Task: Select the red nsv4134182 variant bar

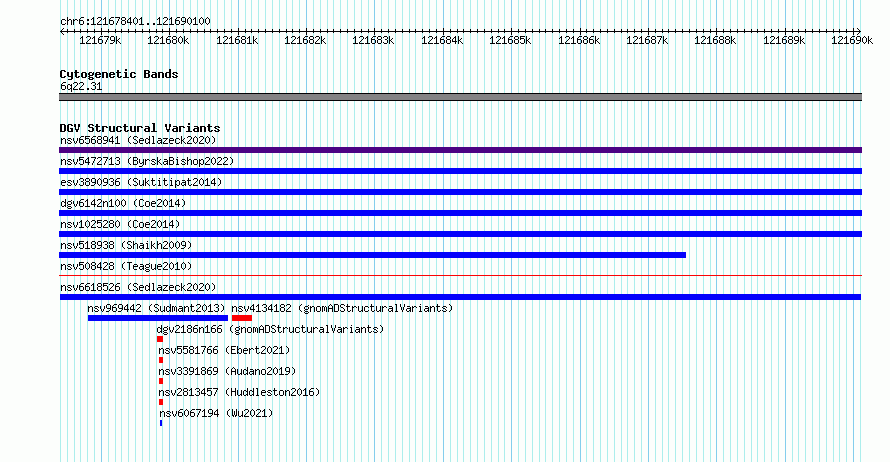Action: click(242, 318)
